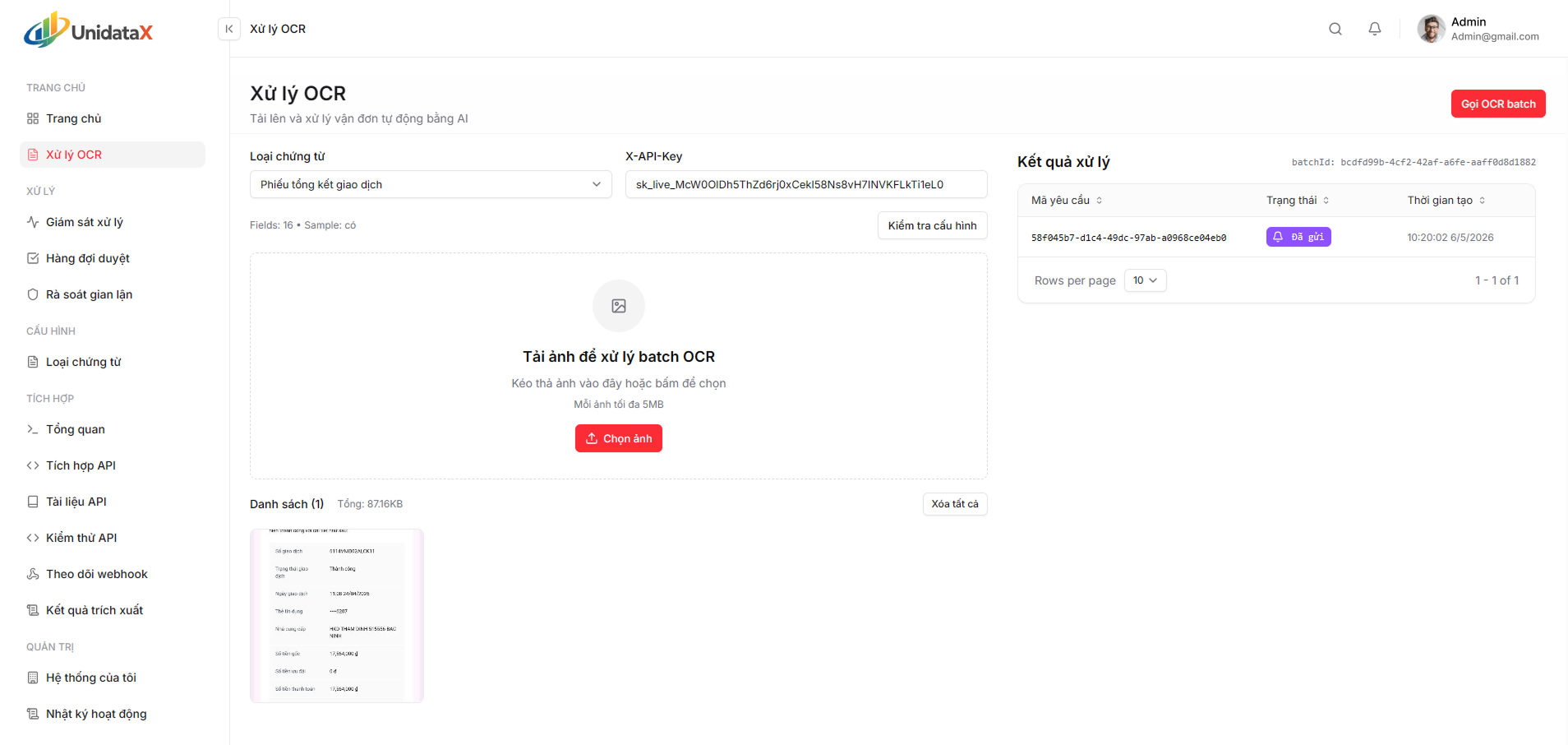Click the Admin avatar picture
Viewport: 1568px width, 745px height.
click(1431, 29)
